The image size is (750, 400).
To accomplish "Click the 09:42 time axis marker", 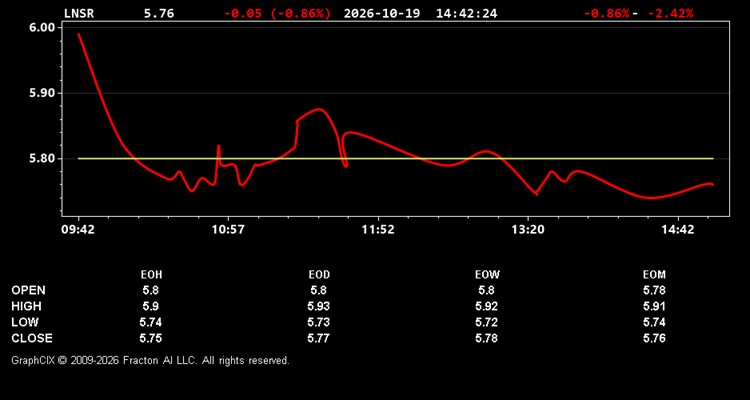I will [78, 230].
